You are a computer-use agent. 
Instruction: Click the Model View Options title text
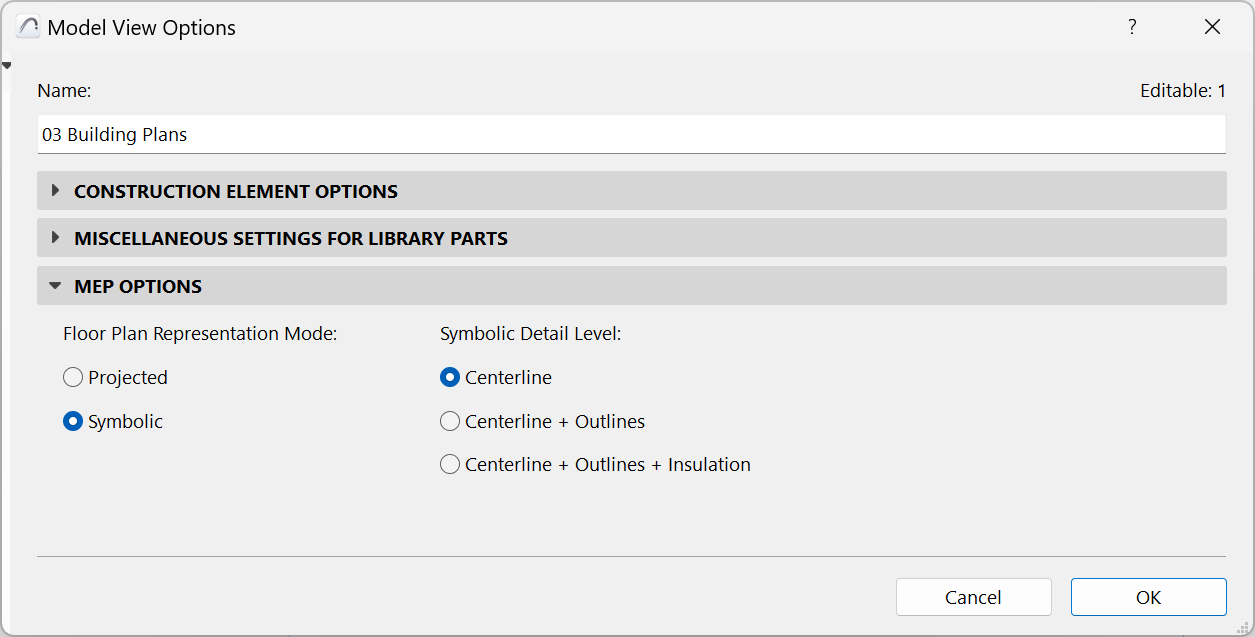point(142,28)
